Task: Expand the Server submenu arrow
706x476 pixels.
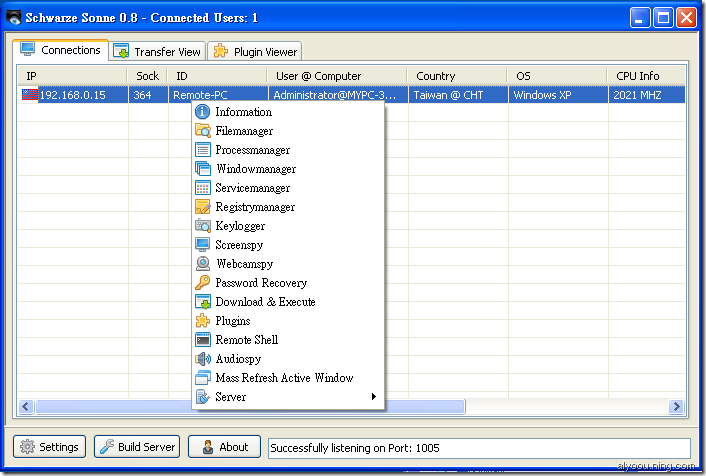Action: (x=374, y=397)
